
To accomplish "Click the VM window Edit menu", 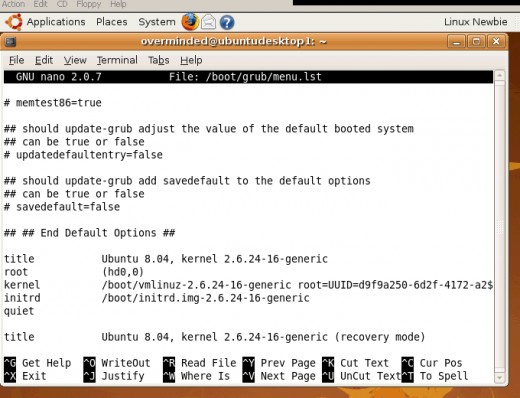I will click(x=41, y=4).
